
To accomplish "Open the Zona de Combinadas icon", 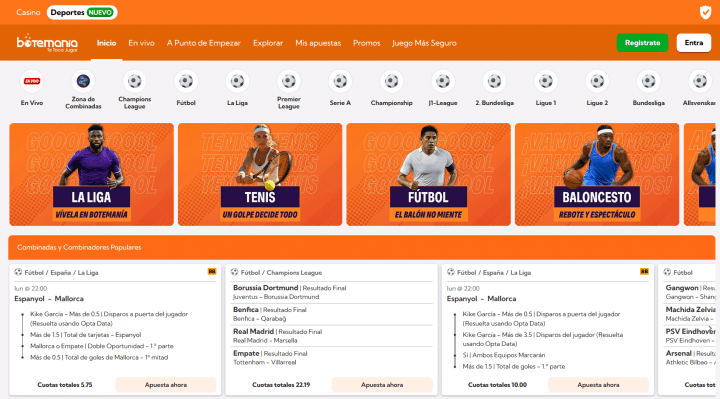I will [83, 81].
